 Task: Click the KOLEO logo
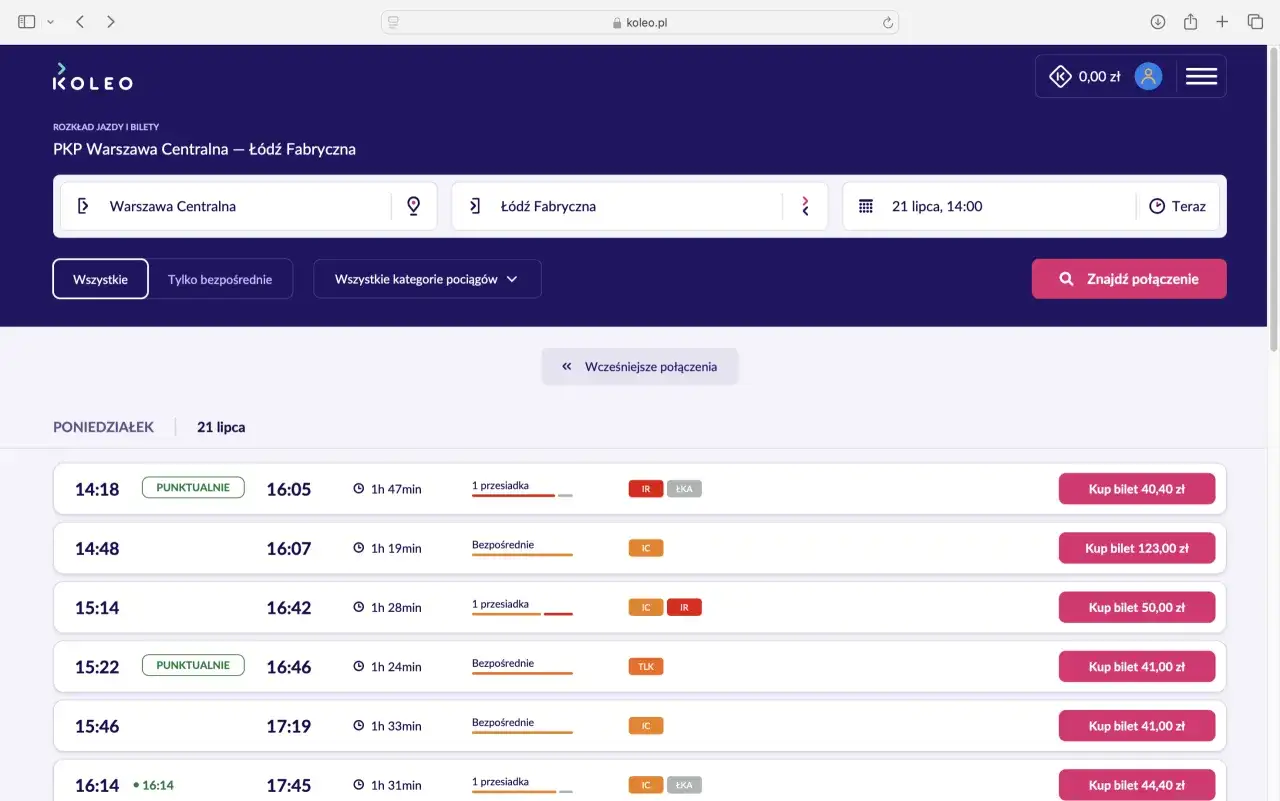[x=92, y=77]
